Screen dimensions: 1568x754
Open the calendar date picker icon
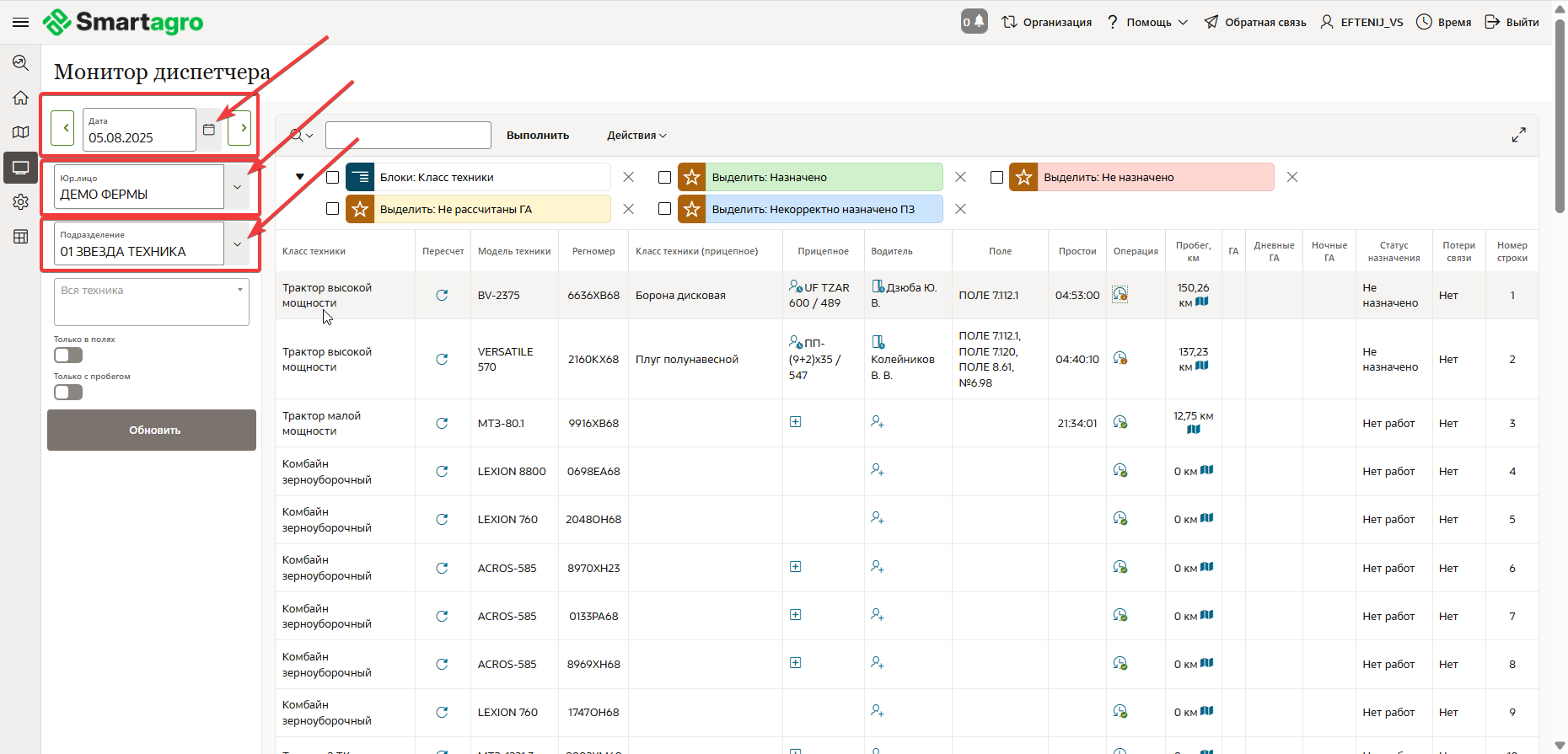click(209, 129)
